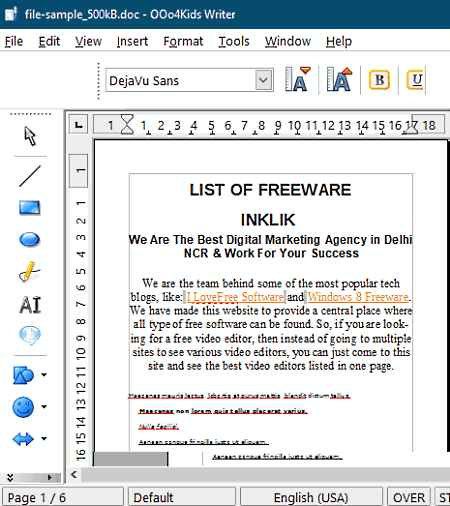
Task: Click the decrease font size icon
Action: tap(298, 80)
